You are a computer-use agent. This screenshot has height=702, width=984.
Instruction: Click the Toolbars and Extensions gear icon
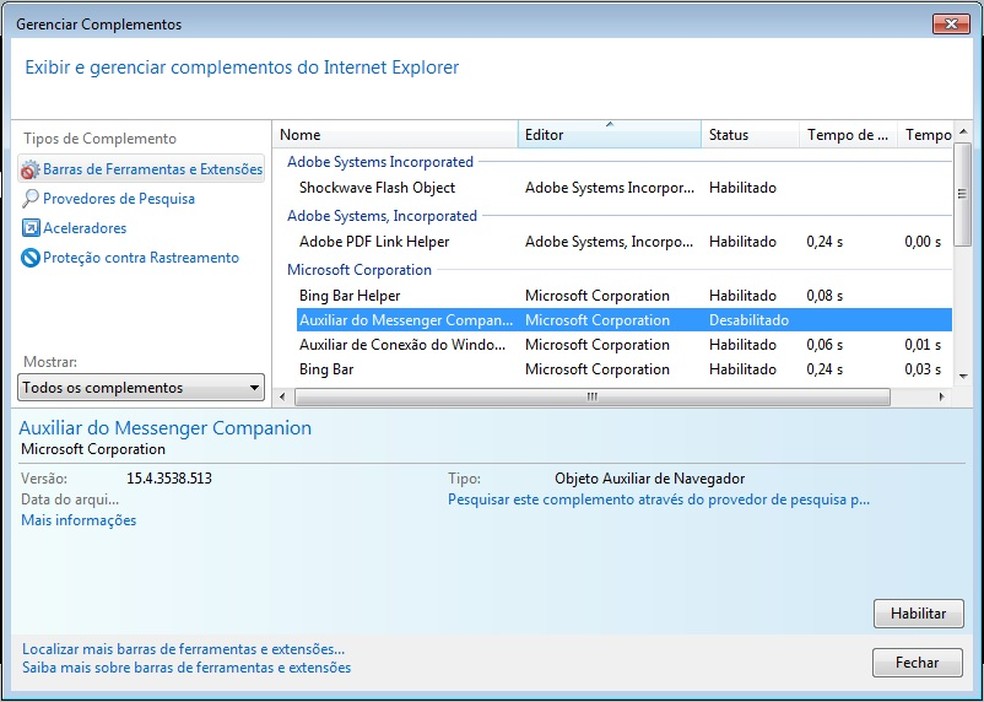(30, 169)
